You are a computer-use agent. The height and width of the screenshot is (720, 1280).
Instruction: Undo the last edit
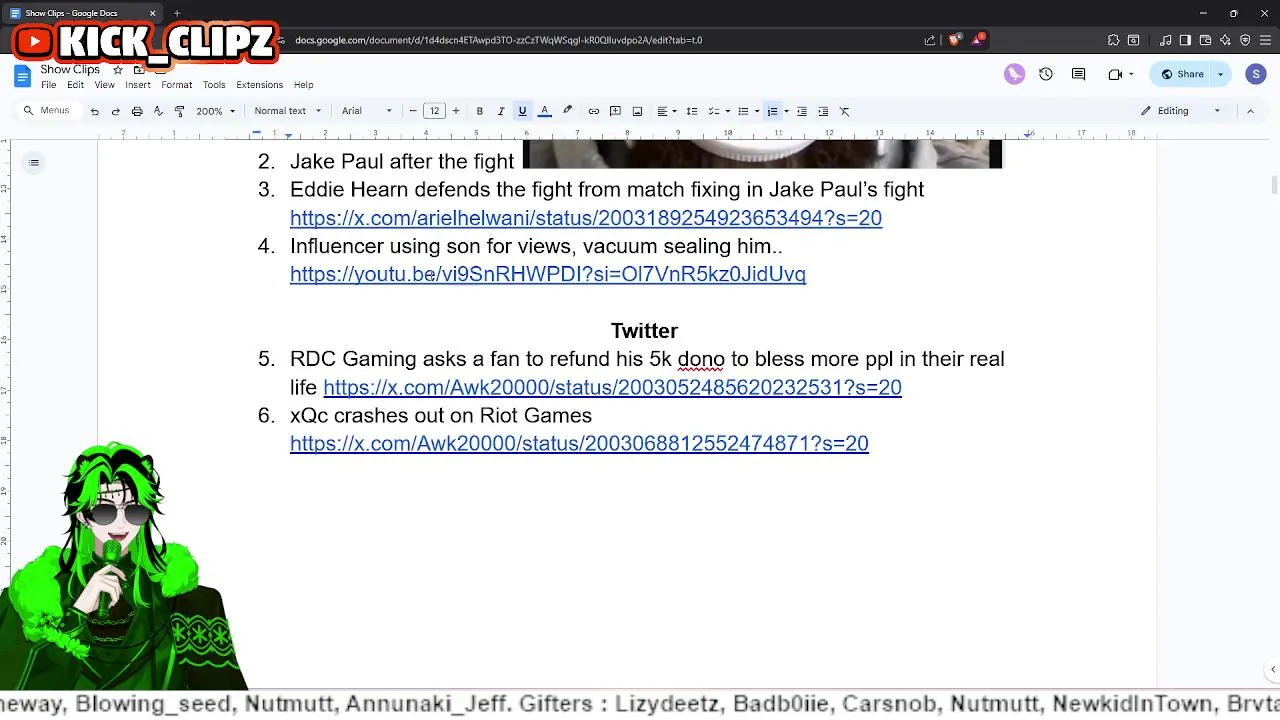94,111
